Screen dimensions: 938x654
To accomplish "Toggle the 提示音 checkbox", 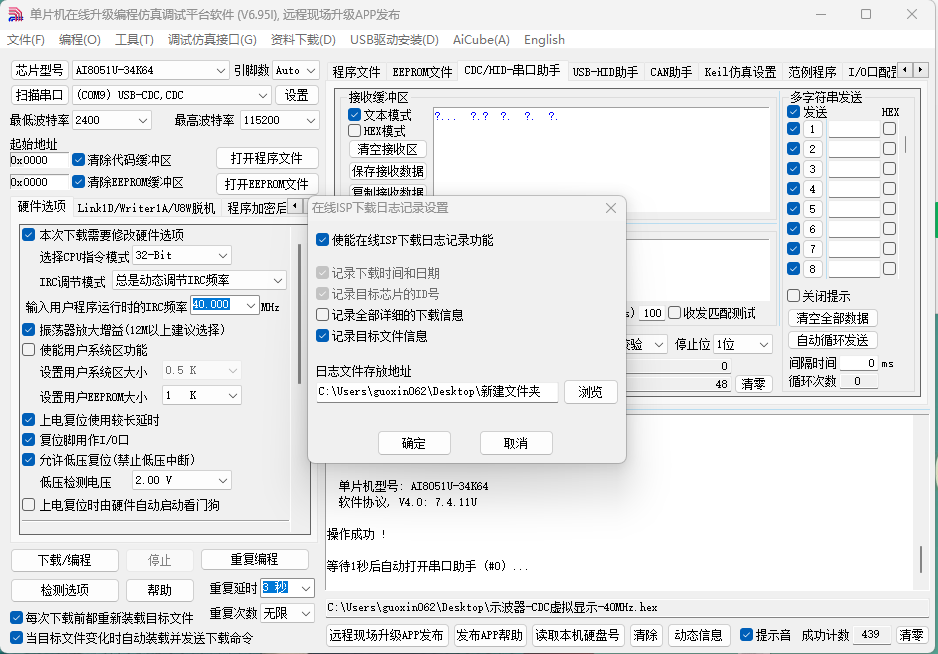I will 746,635.
